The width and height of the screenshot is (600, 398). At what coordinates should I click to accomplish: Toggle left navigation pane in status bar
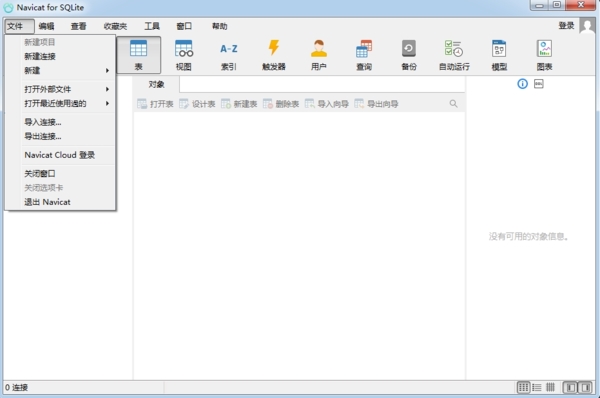(x=570, y=388)
